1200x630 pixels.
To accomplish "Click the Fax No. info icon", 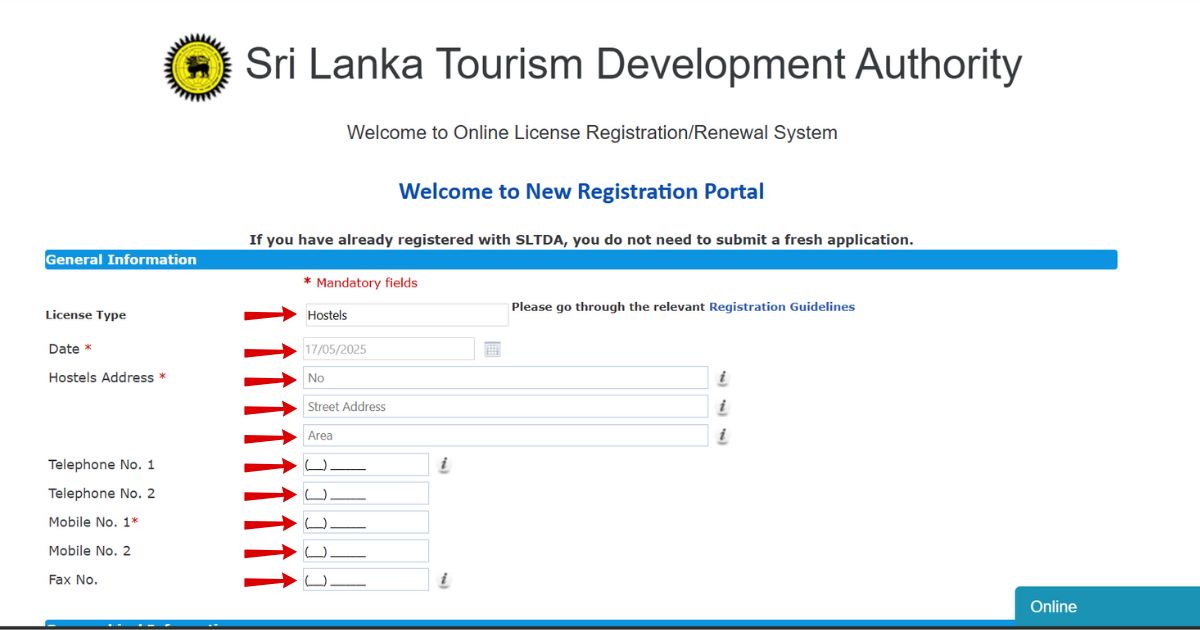I will pos(442,579).
